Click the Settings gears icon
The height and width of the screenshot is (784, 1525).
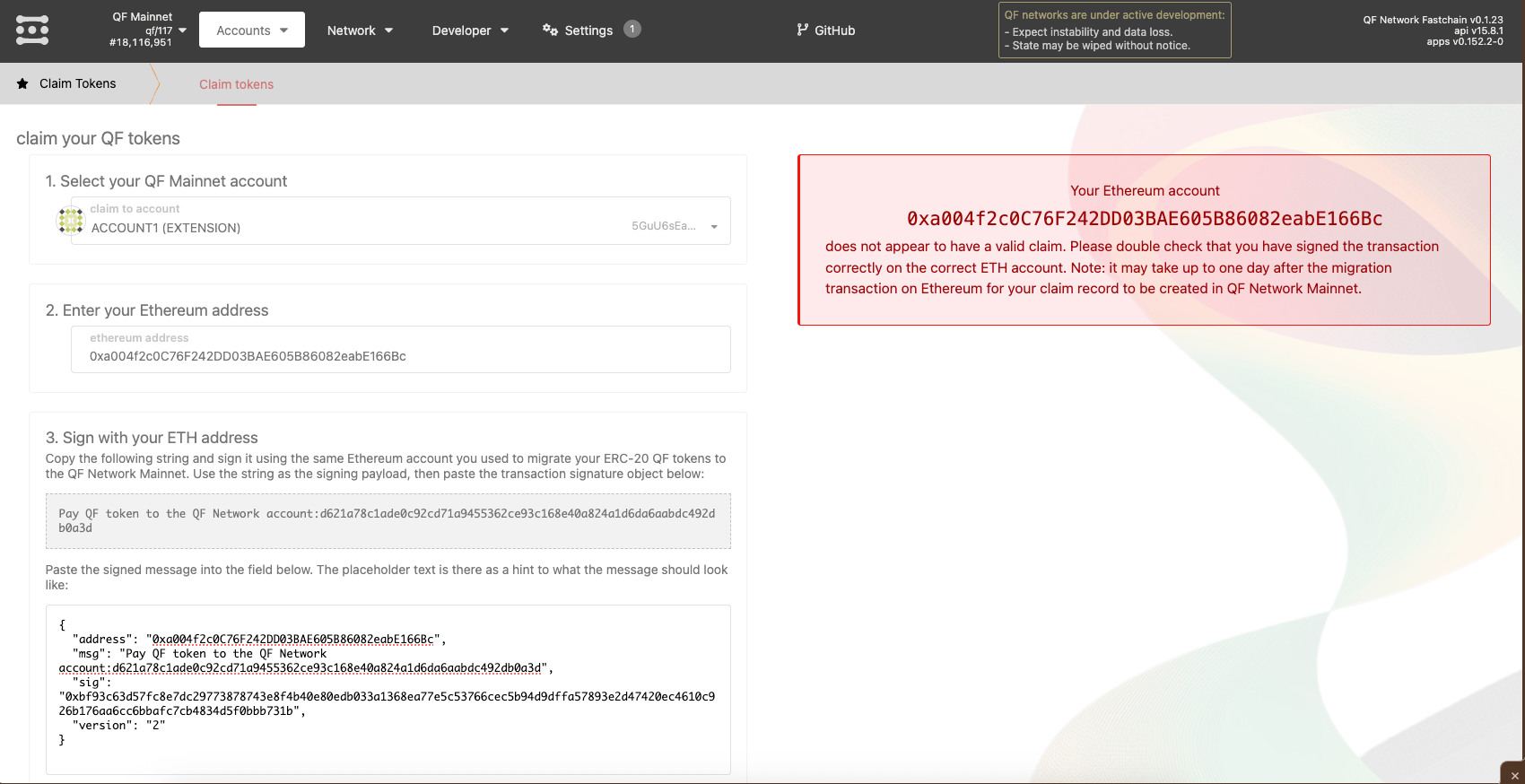[550, 30]
